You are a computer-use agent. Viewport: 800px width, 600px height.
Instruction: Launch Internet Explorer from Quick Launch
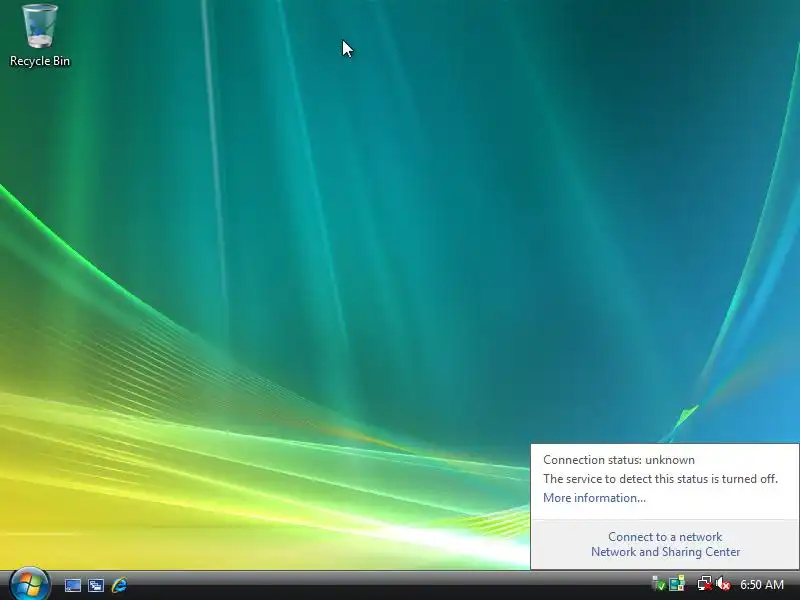tap(119, 585)
